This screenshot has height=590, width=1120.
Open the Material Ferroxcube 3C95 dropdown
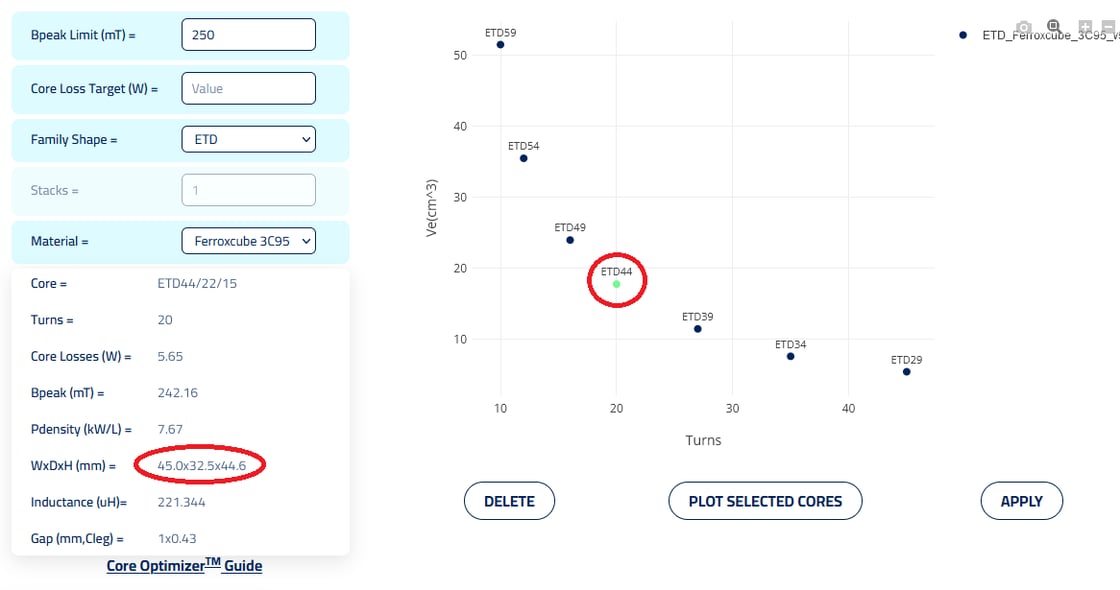[x=249, y=241]
